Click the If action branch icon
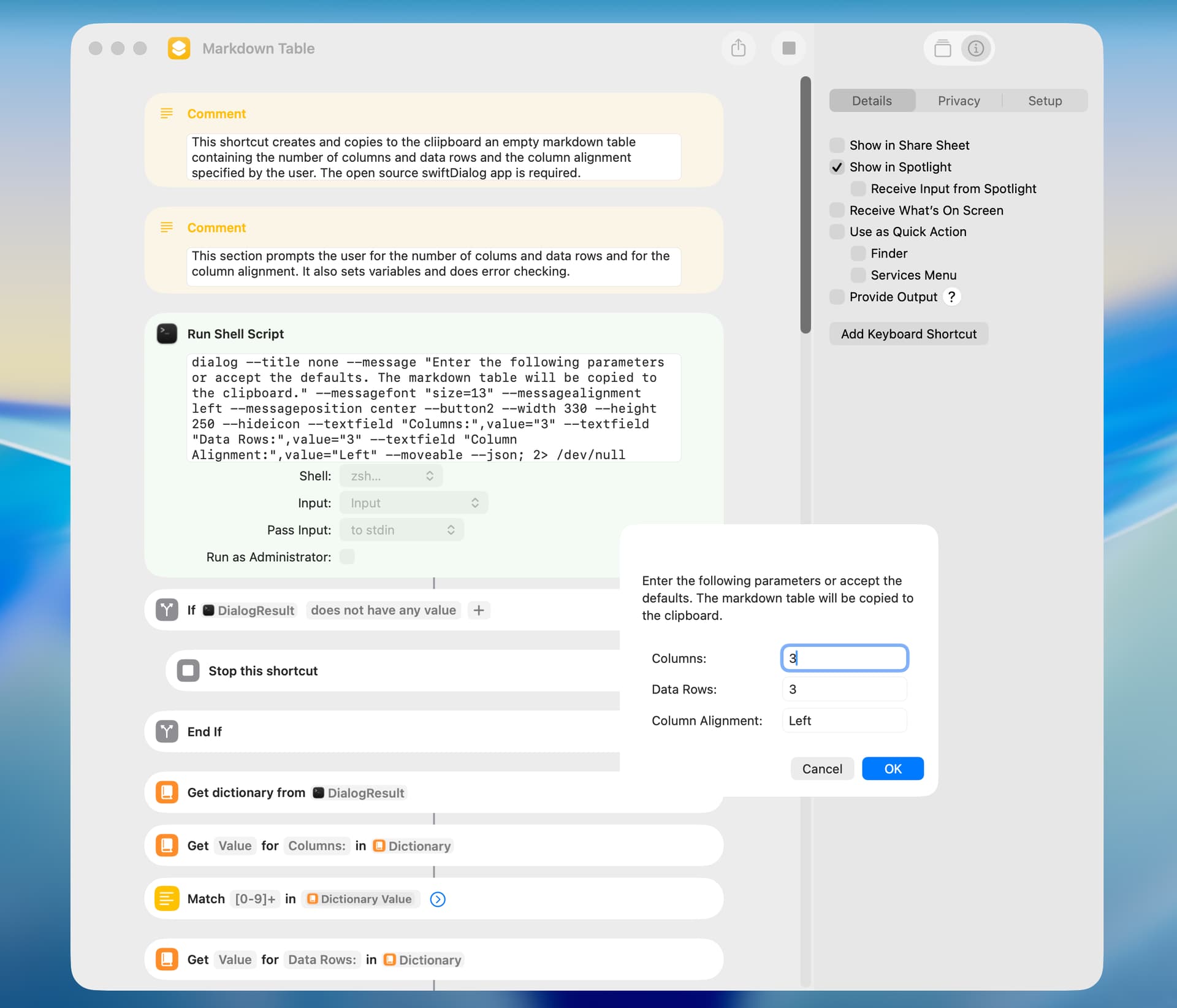Screen dimensions: 1177x1008 pyautogui.click(x=167, y=610)
